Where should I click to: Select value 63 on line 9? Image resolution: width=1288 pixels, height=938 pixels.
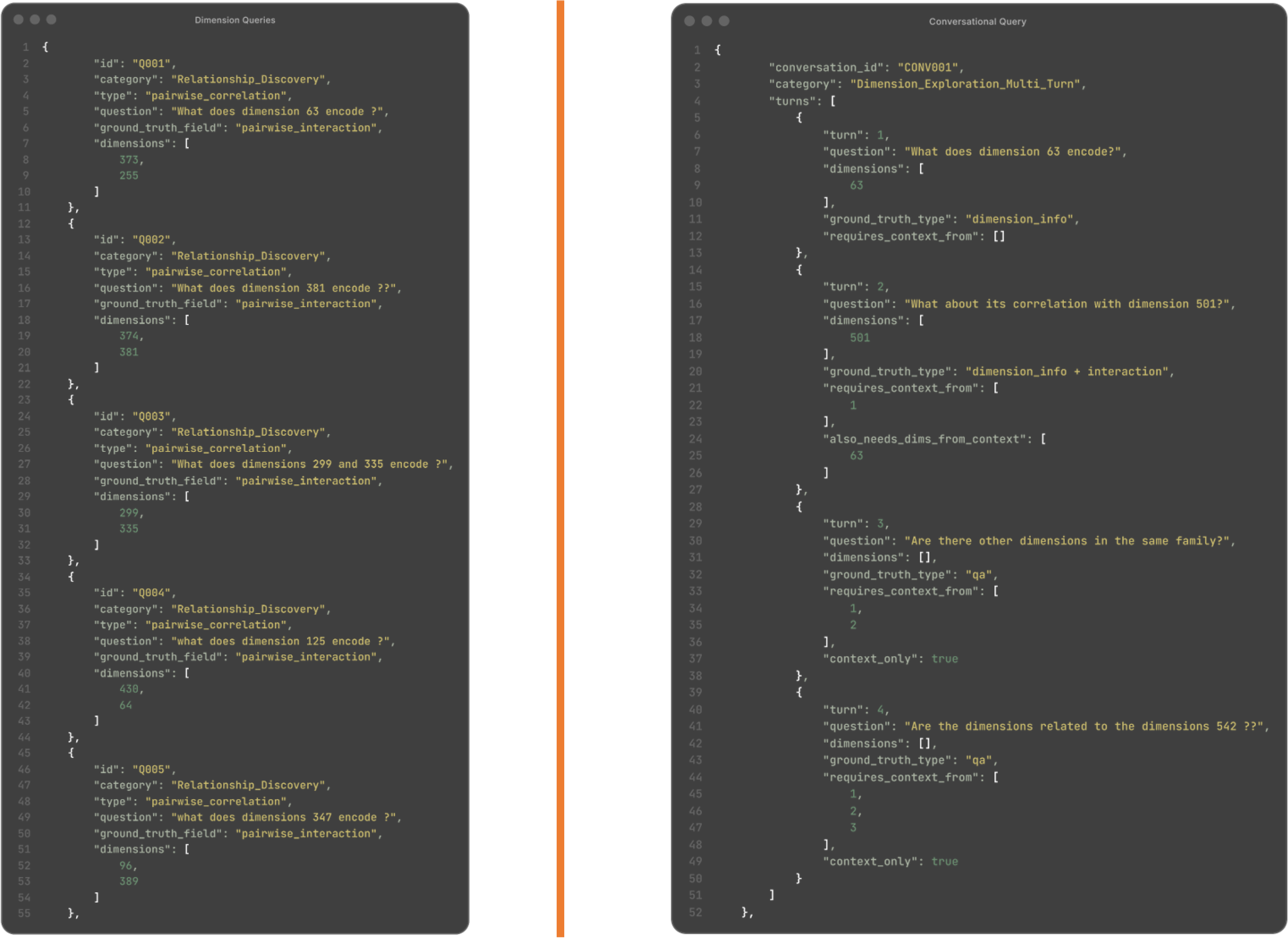coord(857,185)
